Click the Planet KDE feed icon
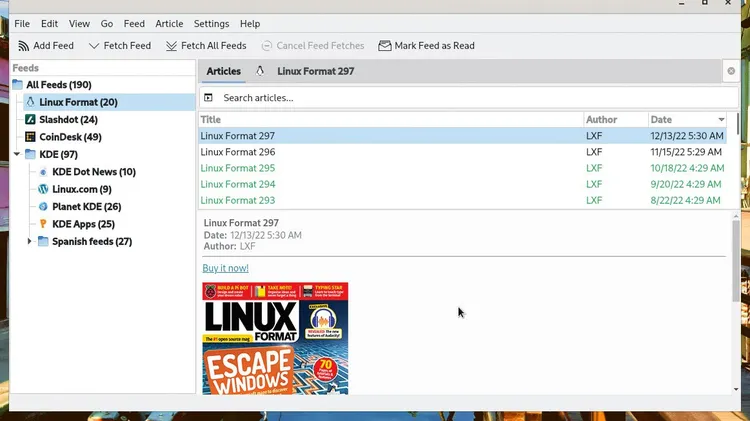The height and width of the screenshot is (421, 750). pyautogui.click(x=43, y=207)
